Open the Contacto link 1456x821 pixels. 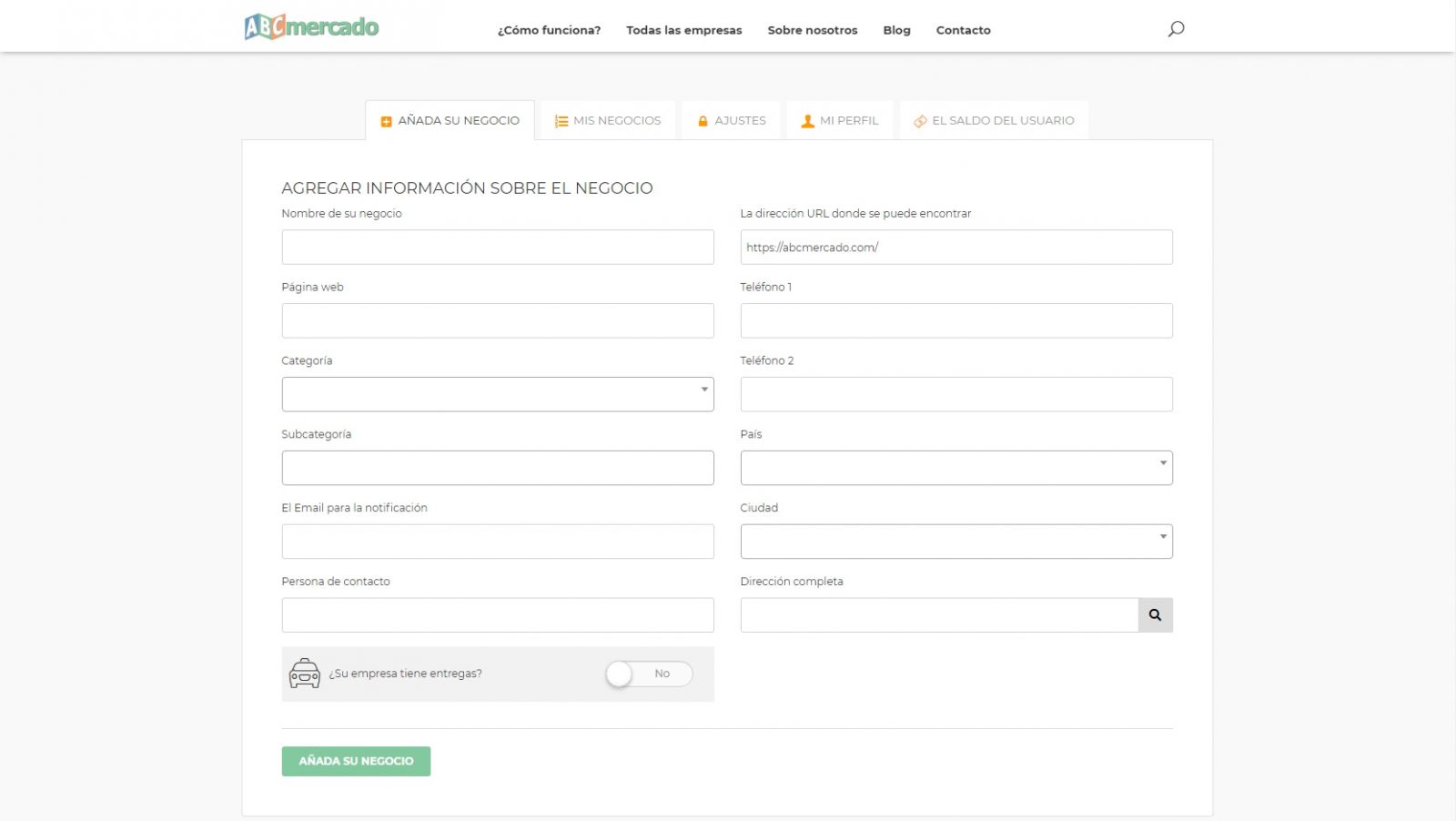coord(963,30)
